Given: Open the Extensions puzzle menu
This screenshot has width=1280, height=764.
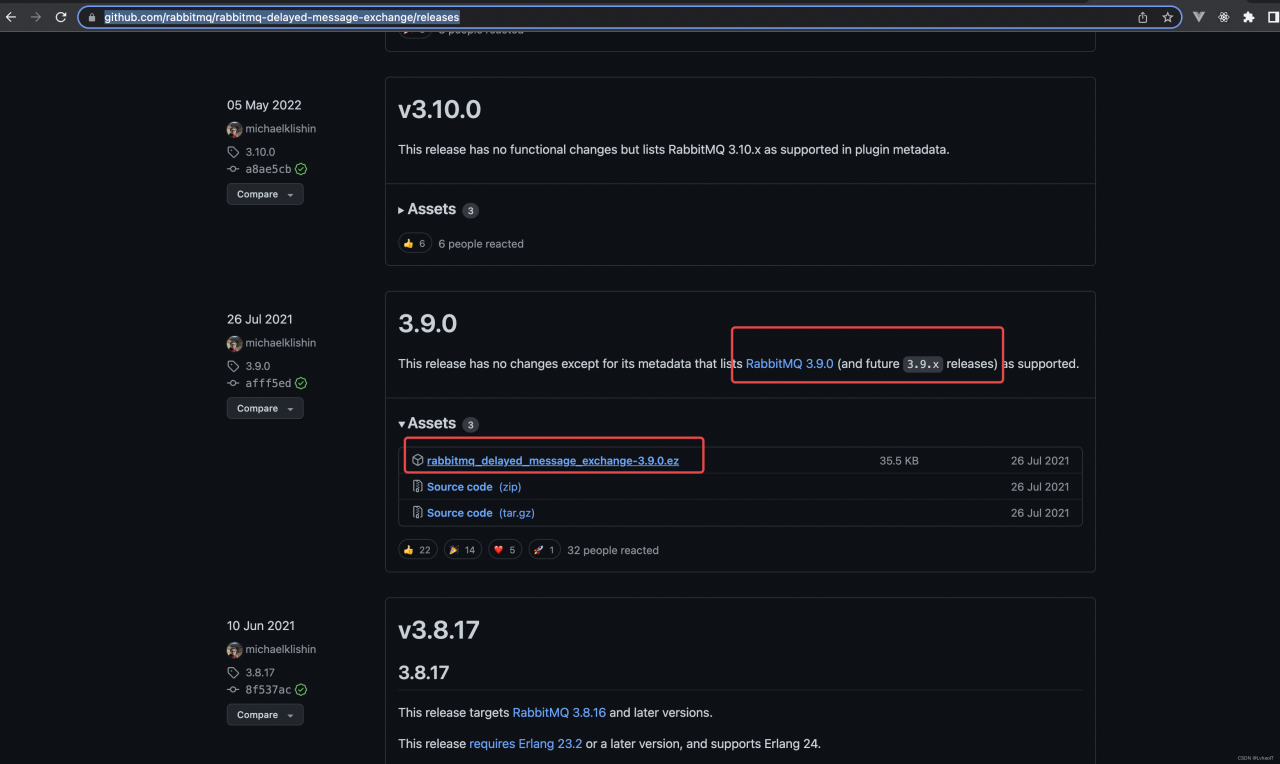Looking at the screenshot, I should (x=1248, y=17).
